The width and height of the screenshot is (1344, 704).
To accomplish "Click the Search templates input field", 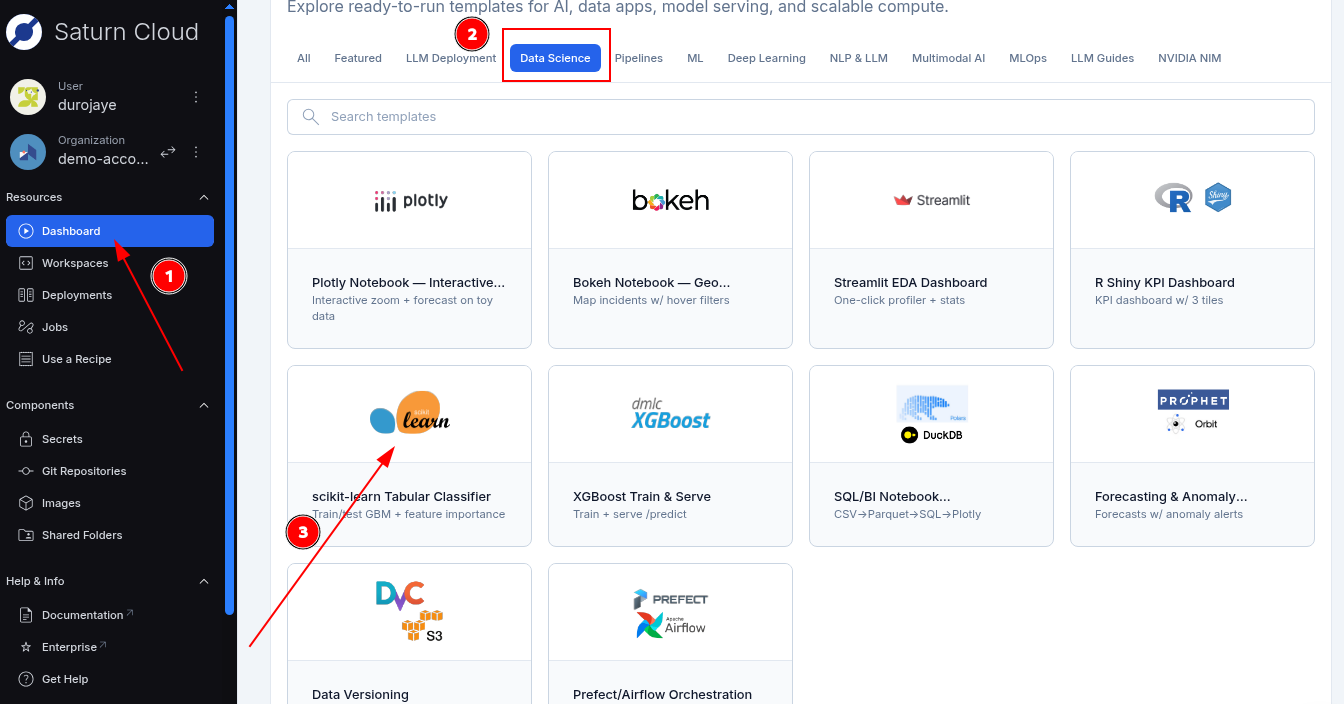I will point(801,117).
